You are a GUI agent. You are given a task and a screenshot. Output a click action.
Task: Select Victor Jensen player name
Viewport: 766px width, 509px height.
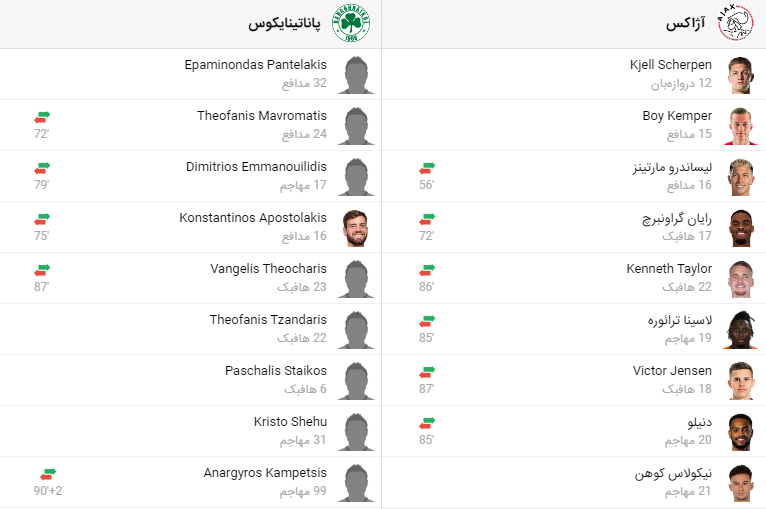[672, 371]
